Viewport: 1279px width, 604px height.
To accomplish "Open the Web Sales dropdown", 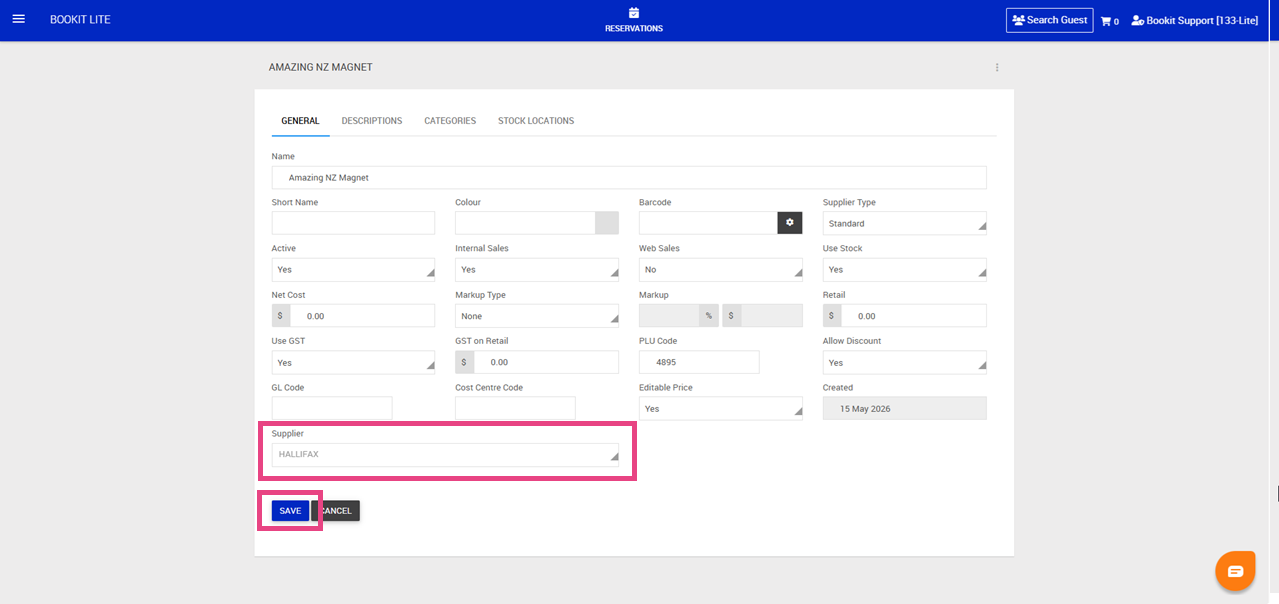I will click(x=721, y=270).
